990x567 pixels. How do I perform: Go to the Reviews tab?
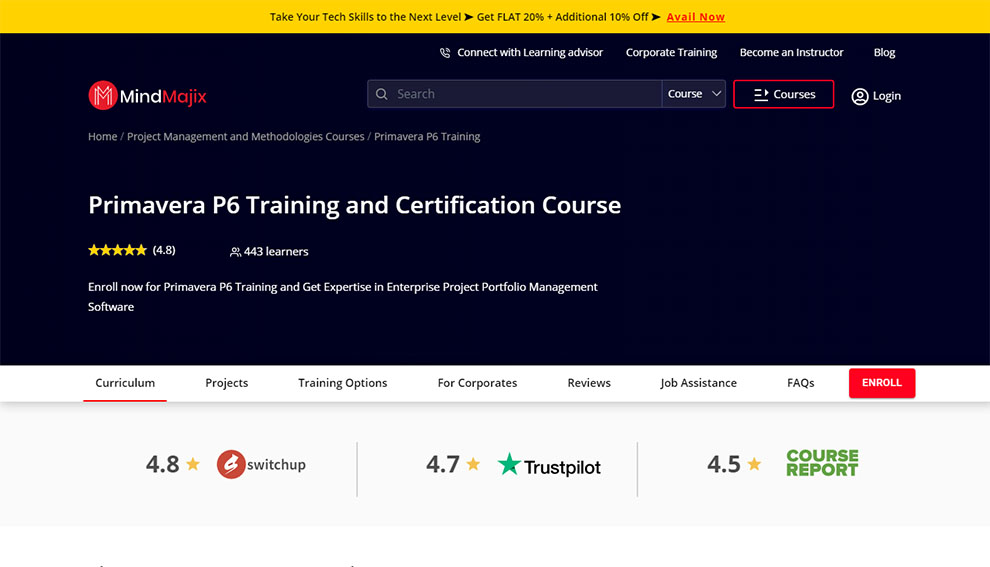[589, 383]
